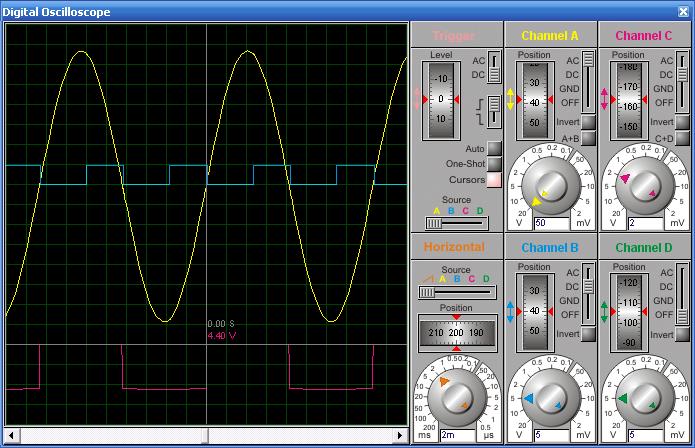Click the waveform display horizontal scrollbar
The width and height of the screenshot is (695, 448).
tap(207, 436)
